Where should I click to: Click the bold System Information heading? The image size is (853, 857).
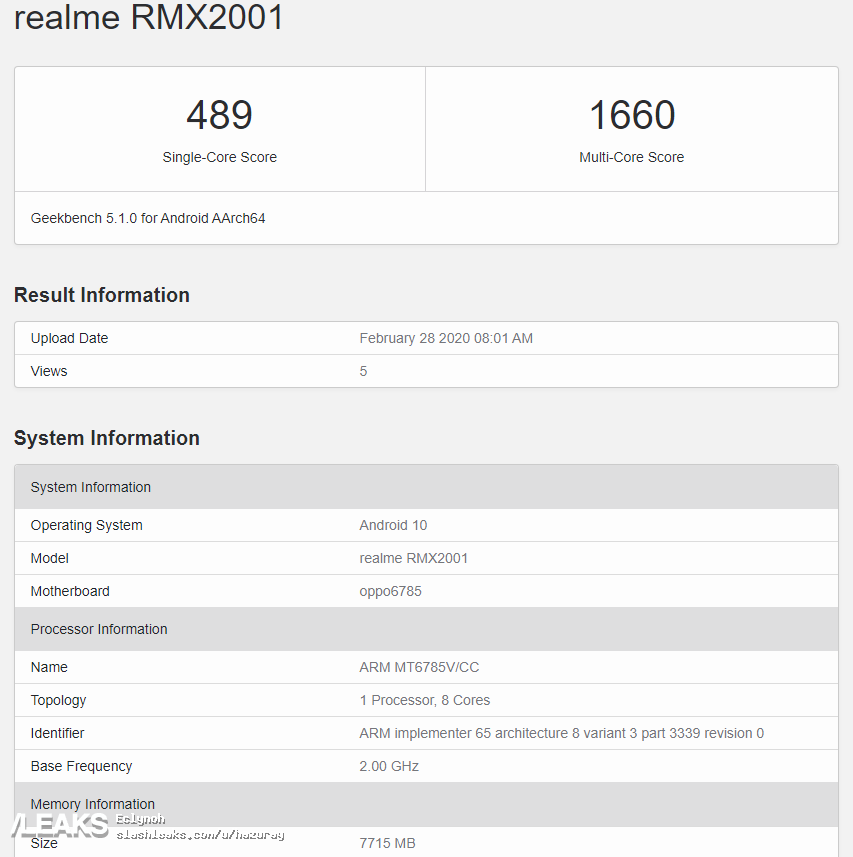(x=107, y=438)
